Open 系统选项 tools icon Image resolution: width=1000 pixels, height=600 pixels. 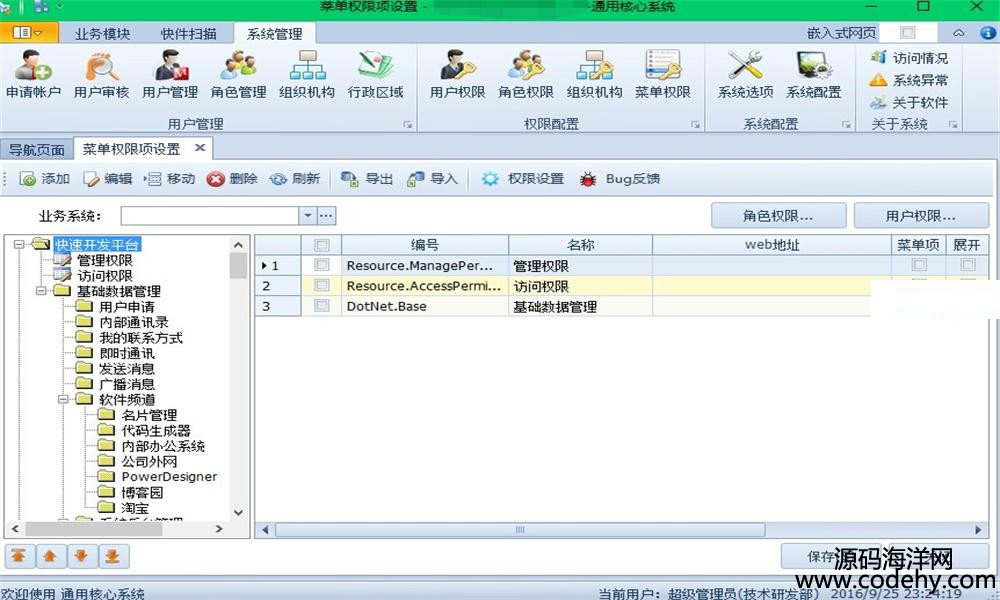point(746,74)
